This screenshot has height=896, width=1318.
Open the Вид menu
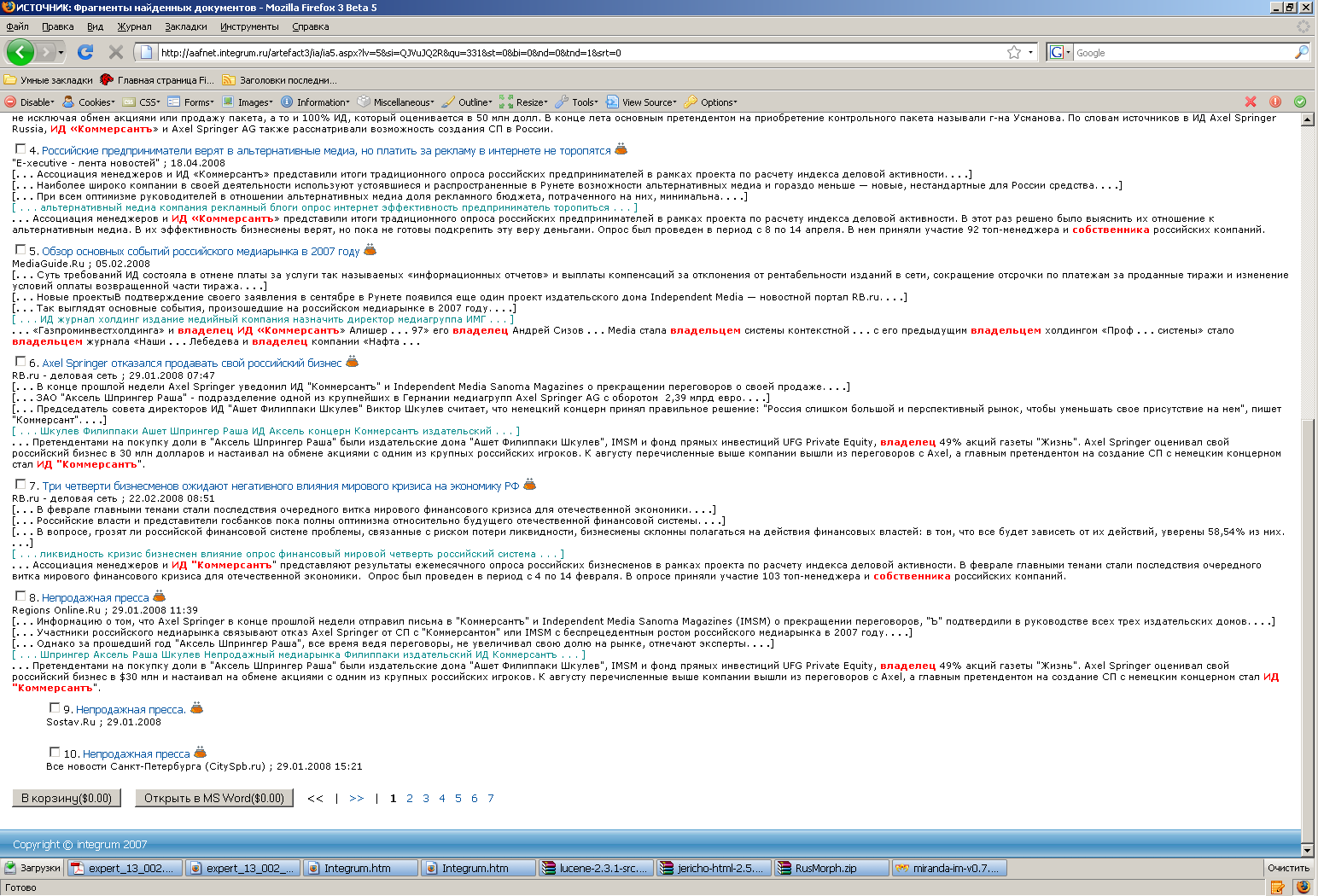pyautogui.click(x=95, y=26)
